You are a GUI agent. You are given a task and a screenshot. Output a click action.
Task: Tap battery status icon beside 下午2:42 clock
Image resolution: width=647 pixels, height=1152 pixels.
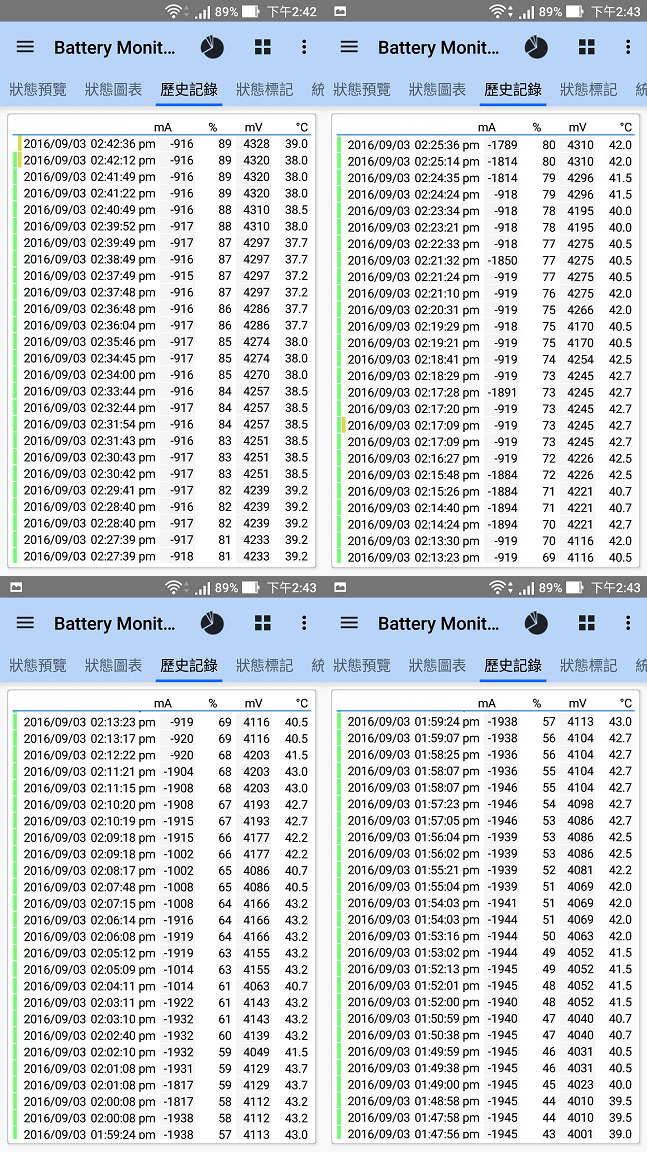pyautogui.click(x=251, y=11)
